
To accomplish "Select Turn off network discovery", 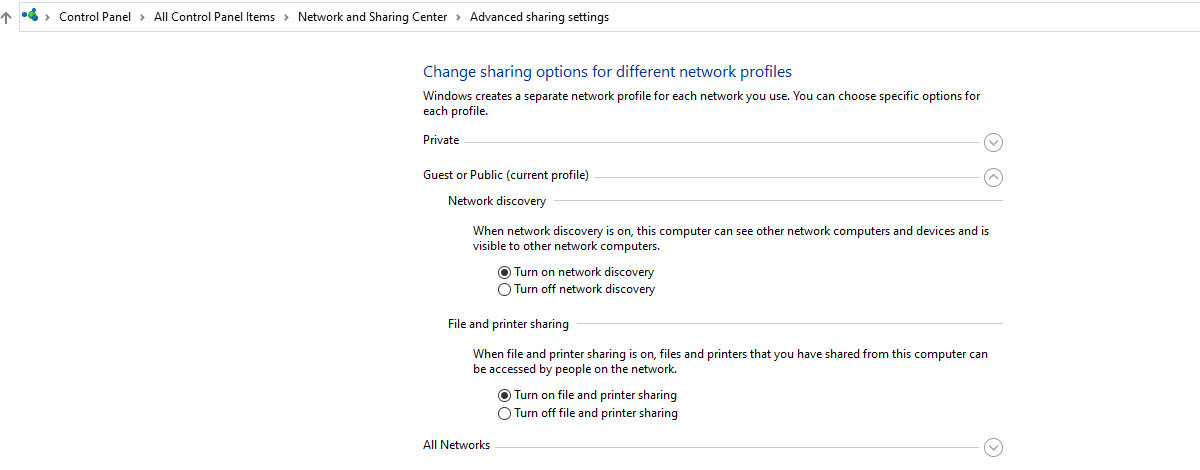I will [504, 290].
